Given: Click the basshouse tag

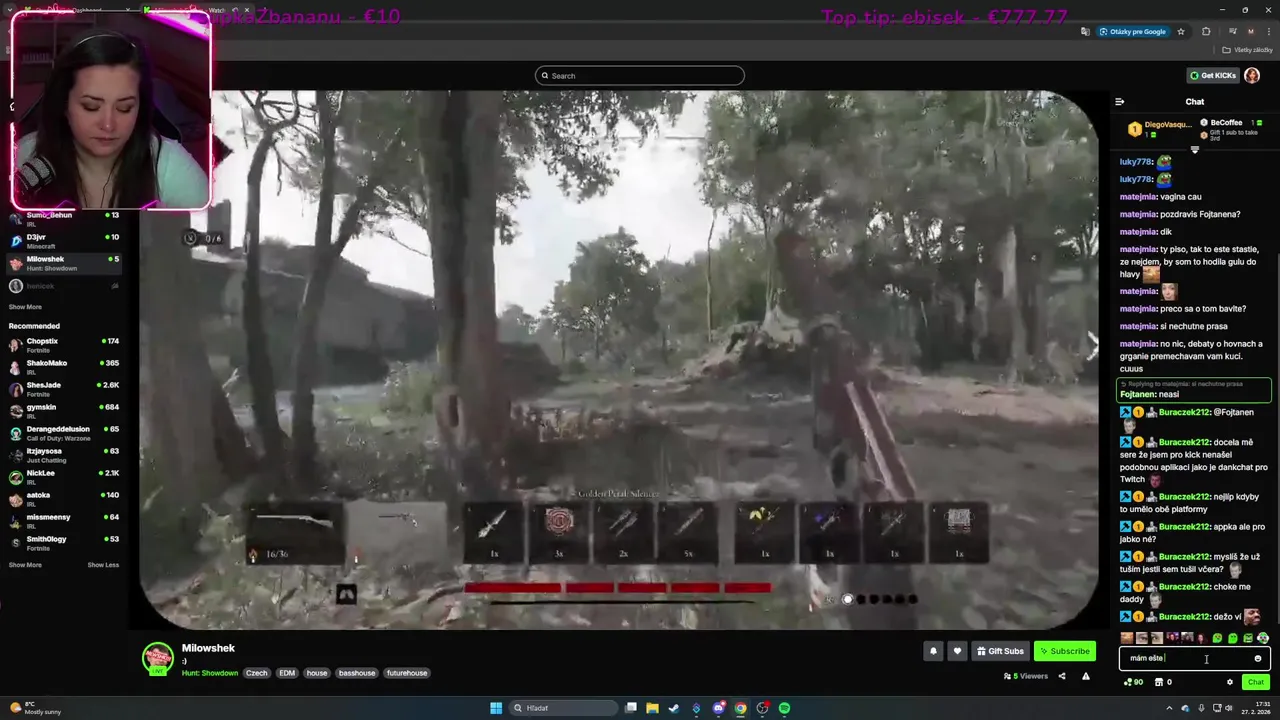Looking at the screenshot, I should click(x=357, y=673).
